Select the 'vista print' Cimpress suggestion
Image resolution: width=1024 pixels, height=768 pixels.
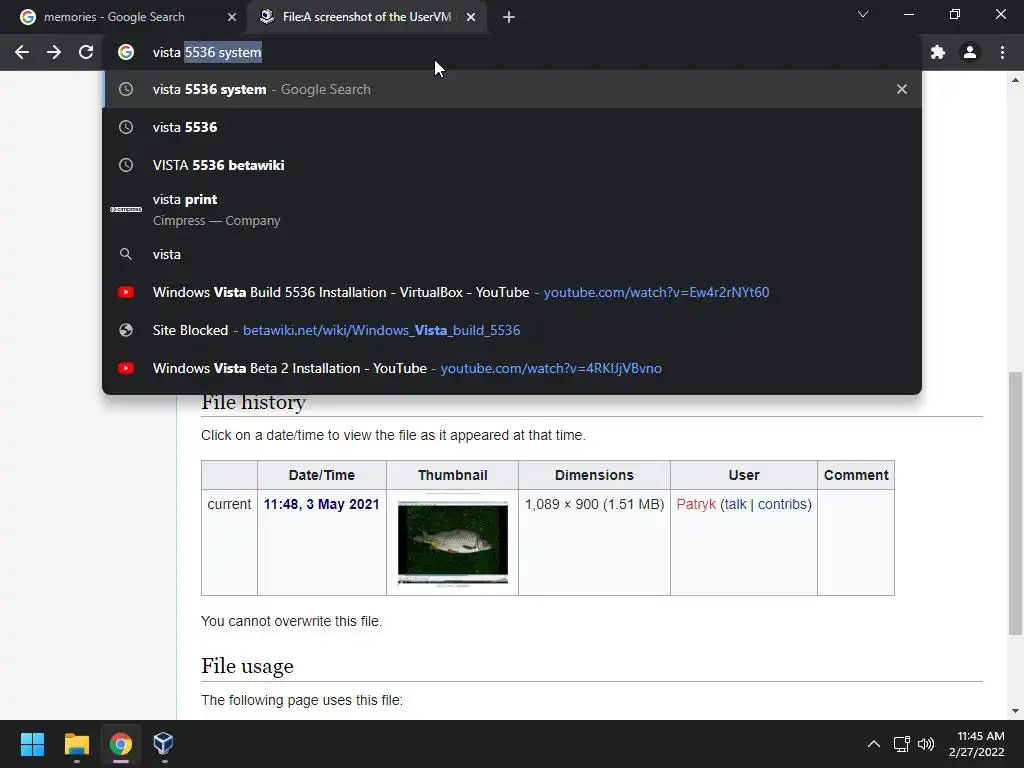[x=512, y=210]
